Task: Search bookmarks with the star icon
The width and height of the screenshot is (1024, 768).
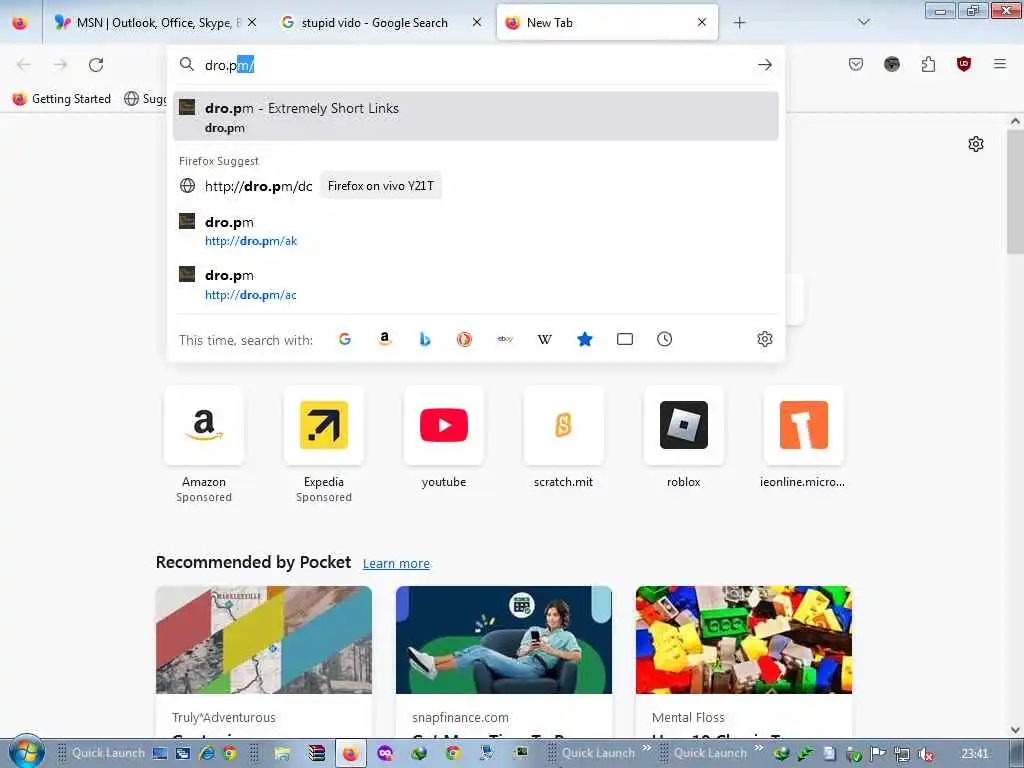Action: coord(584,339)
